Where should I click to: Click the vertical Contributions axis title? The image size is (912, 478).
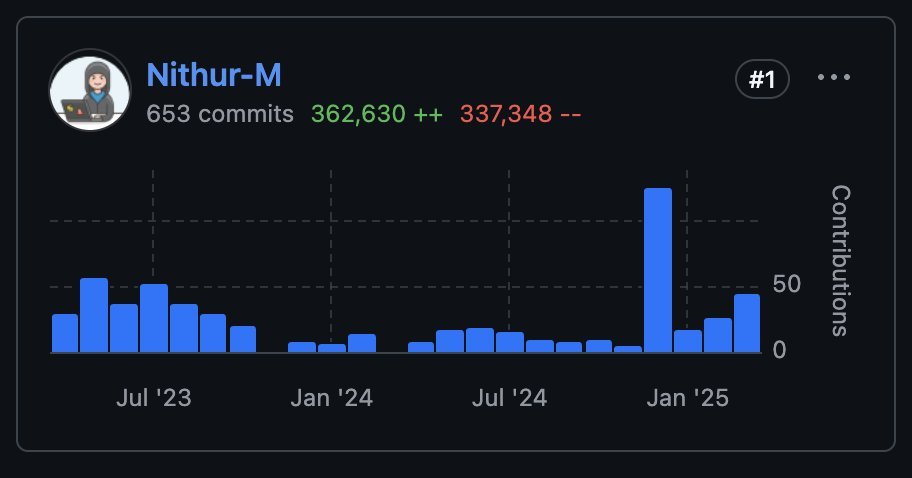coord(840,260)
